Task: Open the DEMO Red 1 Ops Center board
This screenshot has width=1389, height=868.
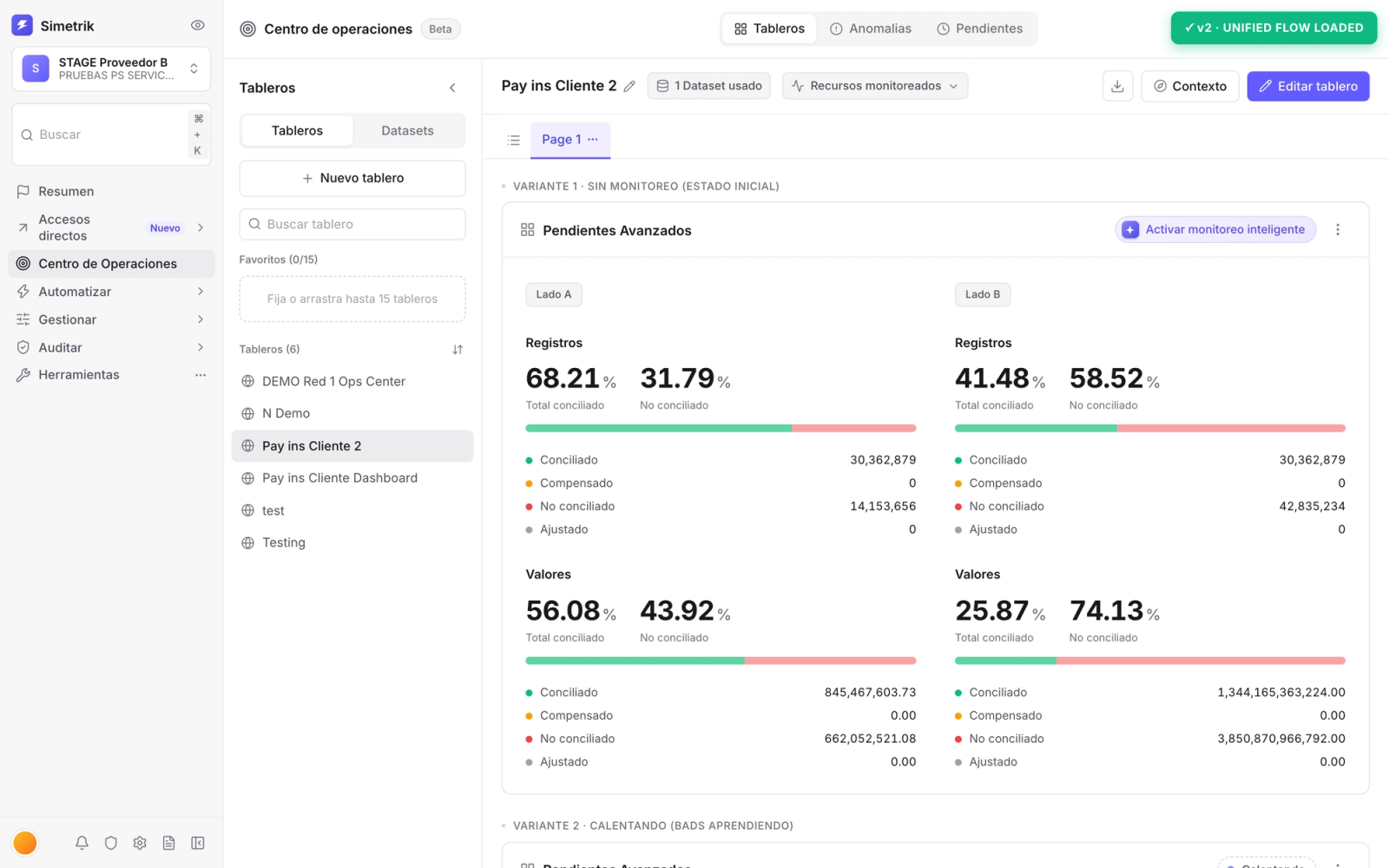Action: [x=352, y=381]
